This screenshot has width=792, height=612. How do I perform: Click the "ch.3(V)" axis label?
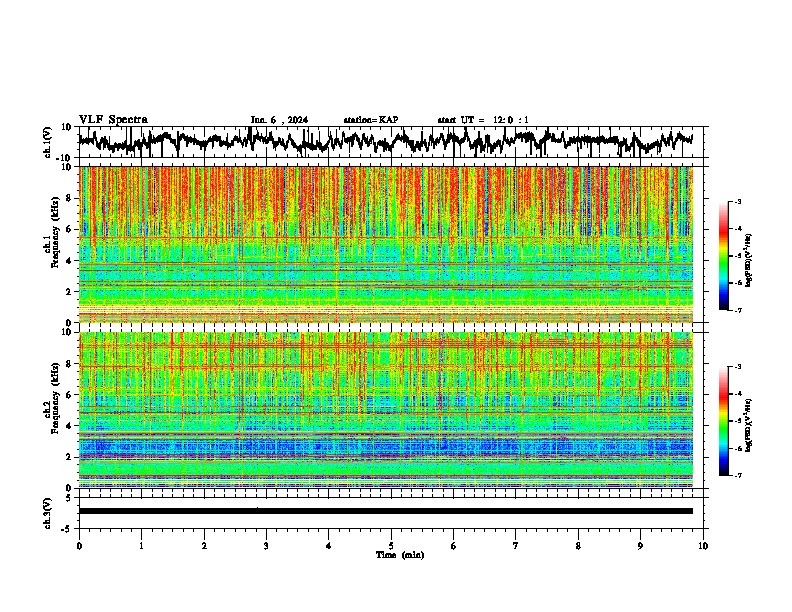click(x=48, y=513)
